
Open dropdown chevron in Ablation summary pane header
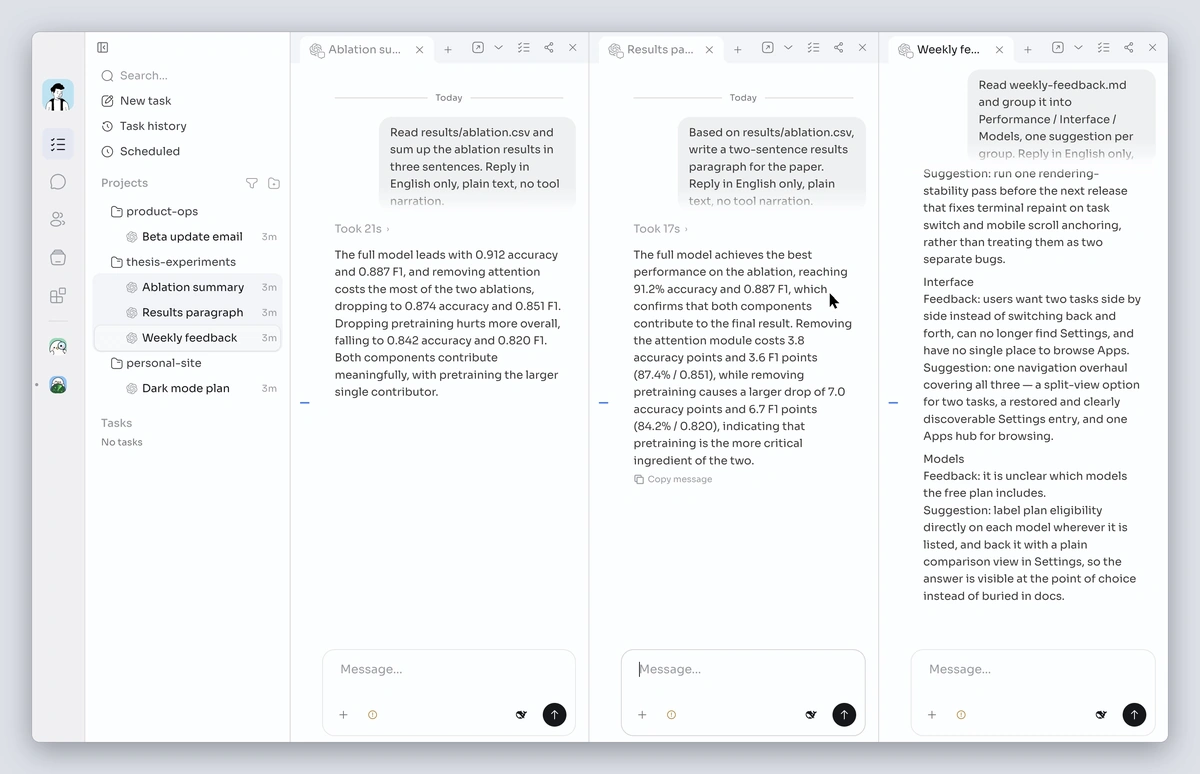tap(499, 48)
